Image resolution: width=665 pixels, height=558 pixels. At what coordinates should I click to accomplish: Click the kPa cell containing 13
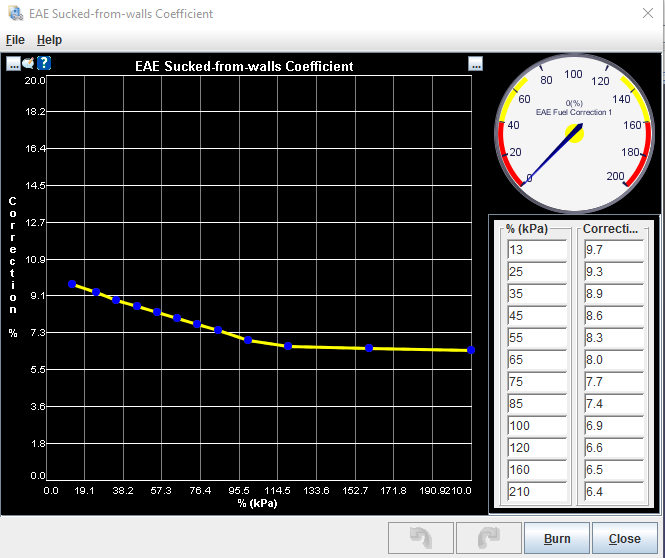537,250
